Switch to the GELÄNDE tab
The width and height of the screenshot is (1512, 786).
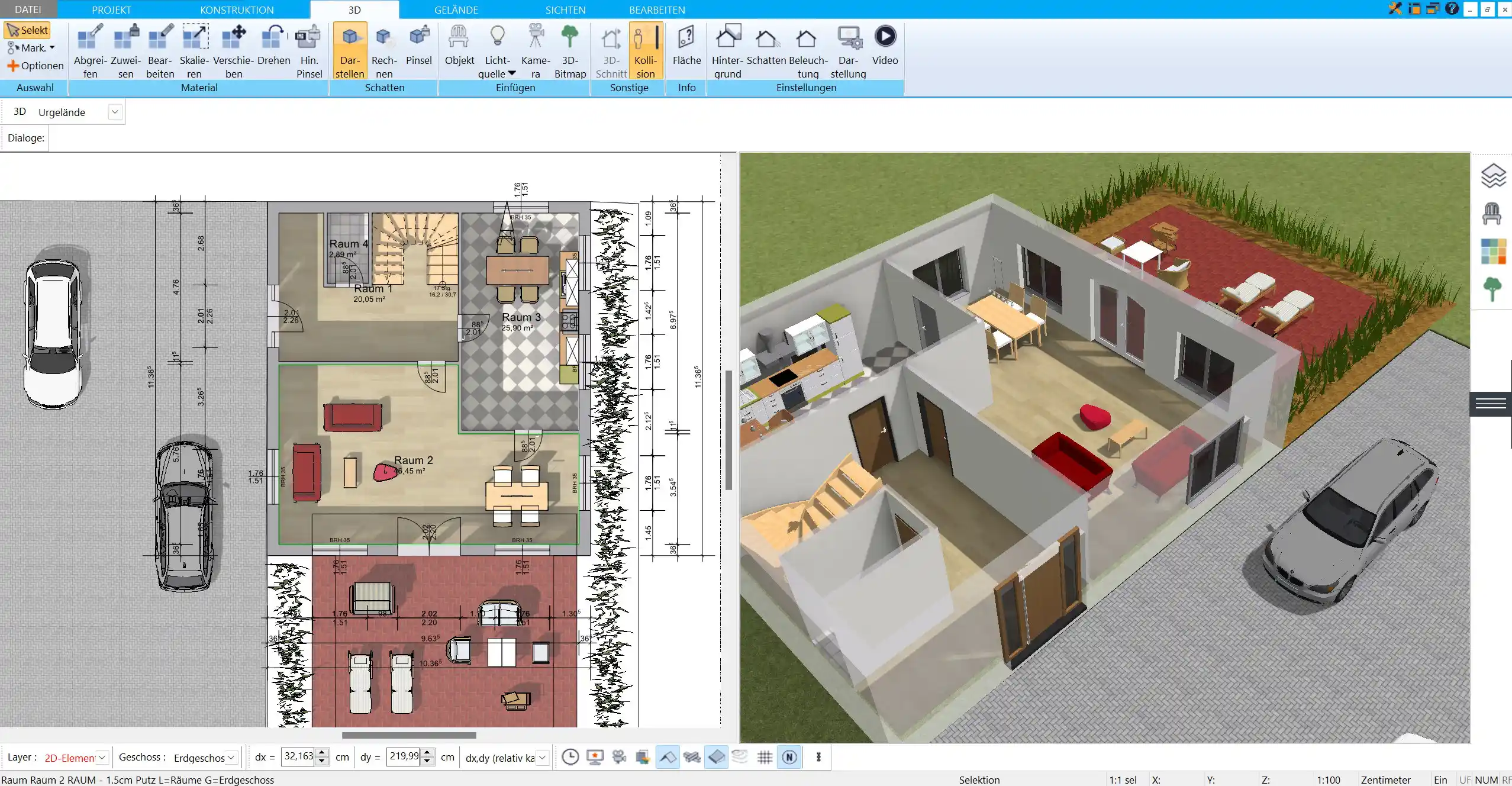tap(456, 9)
